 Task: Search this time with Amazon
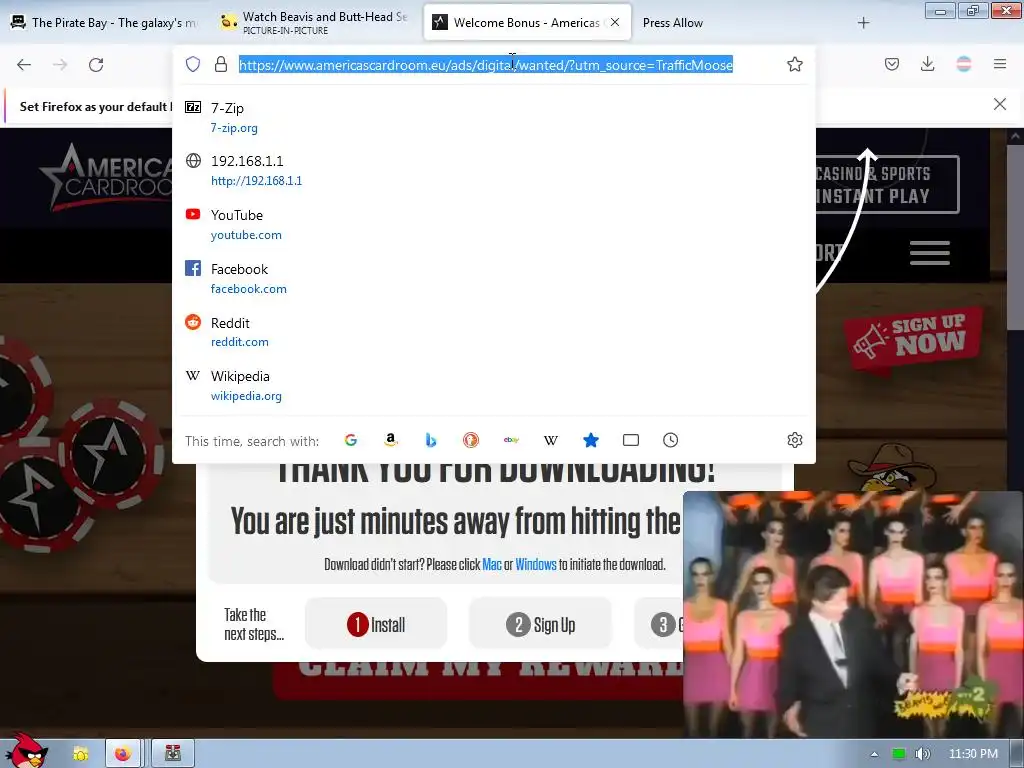click(391, 440)
